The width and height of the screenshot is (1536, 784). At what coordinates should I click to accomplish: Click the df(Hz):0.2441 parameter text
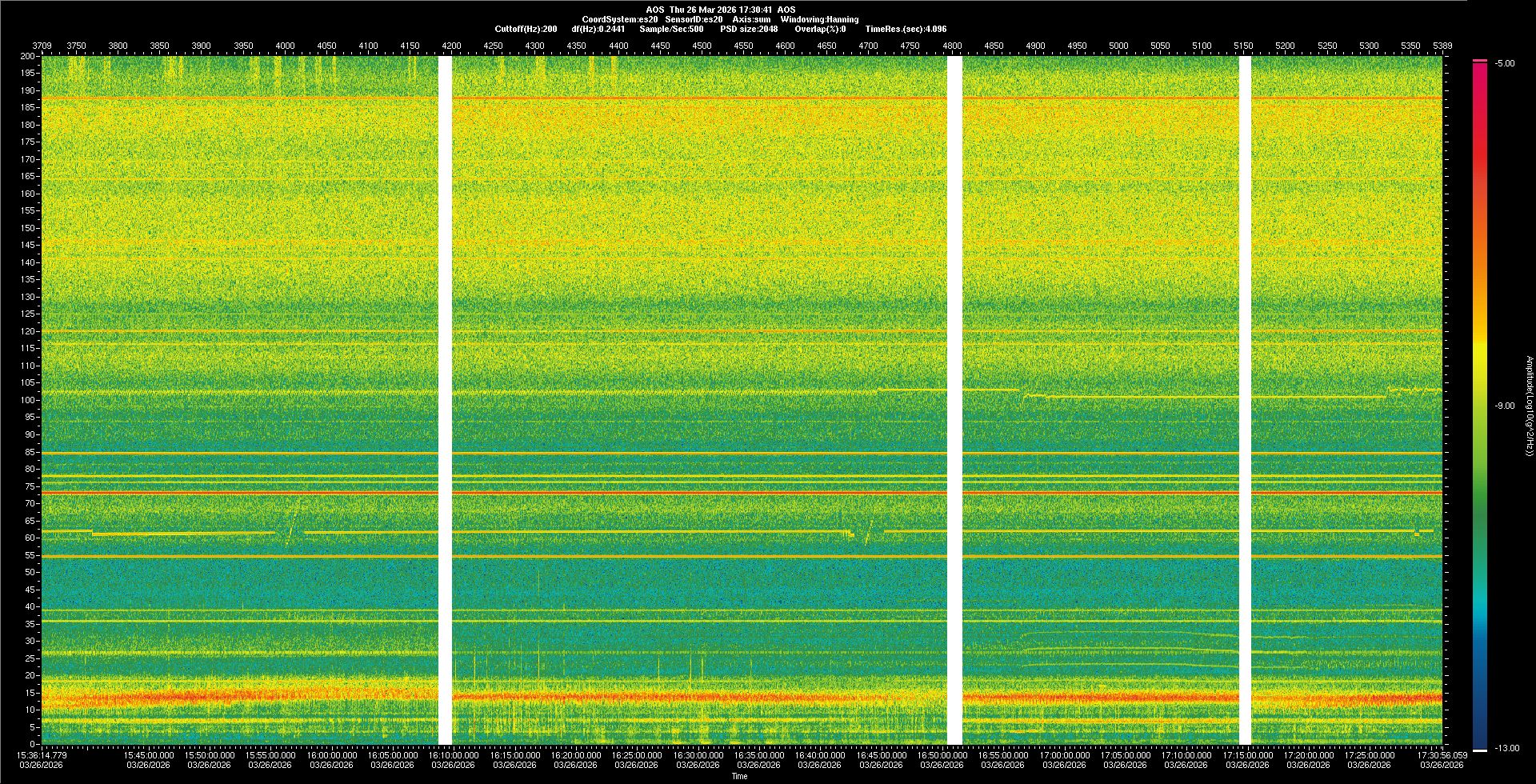pos(598,29)
